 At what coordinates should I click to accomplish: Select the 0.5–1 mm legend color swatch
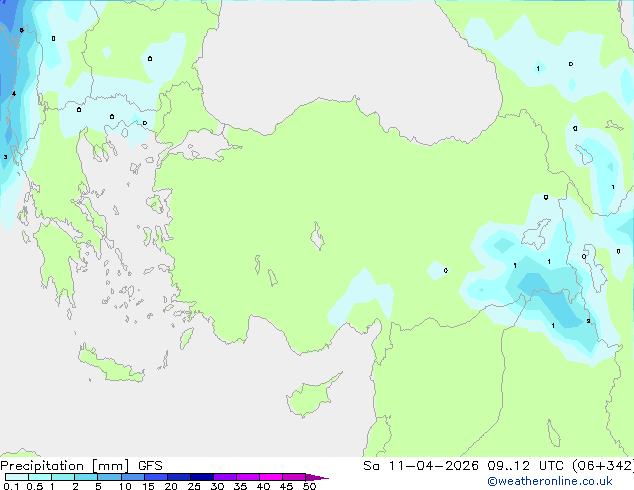point(40,477)
